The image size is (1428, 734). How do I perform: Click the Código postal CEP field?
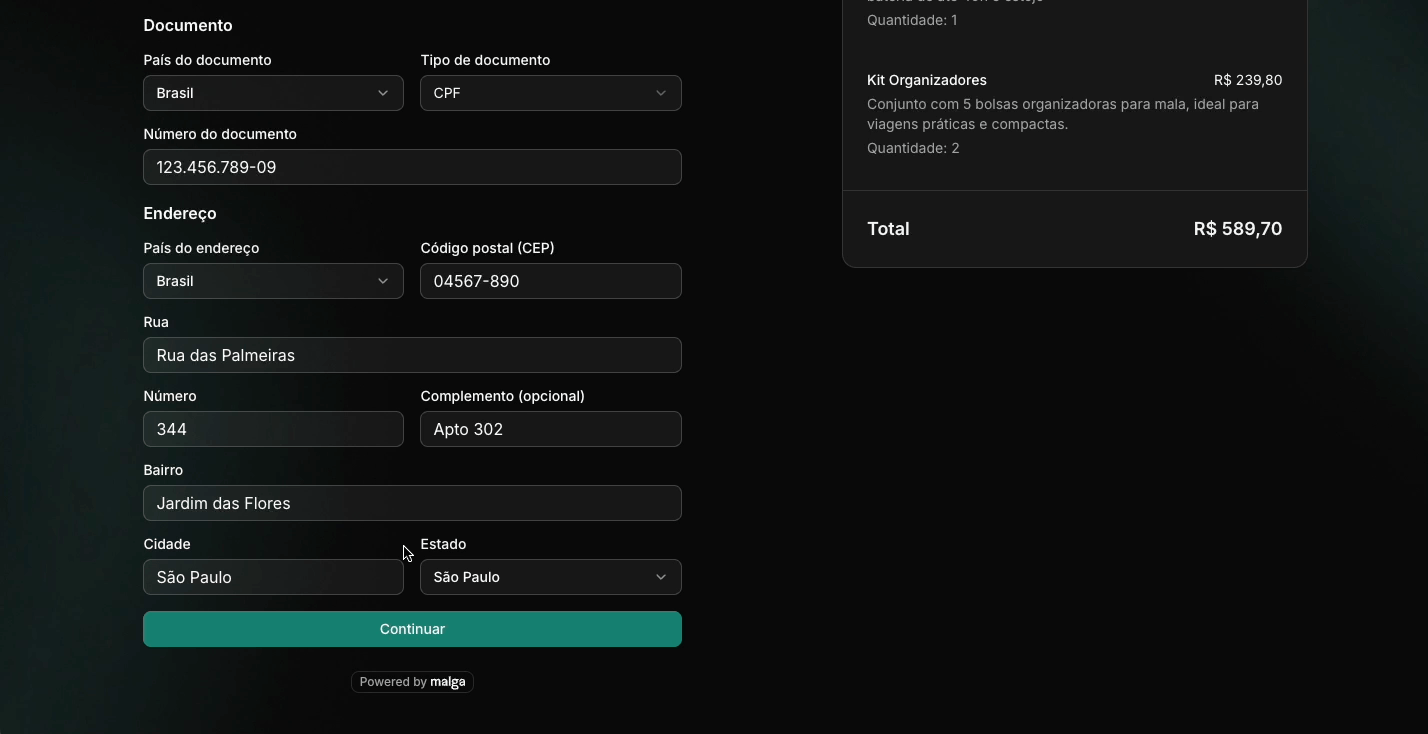(x=550, y=281)
